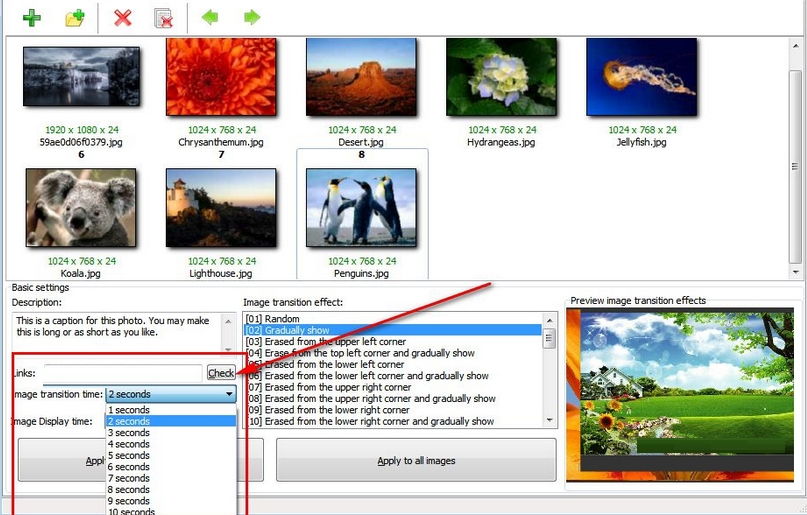Select [07] Erased from the upper right corner
807x515 pixels.
coord(393,387)
